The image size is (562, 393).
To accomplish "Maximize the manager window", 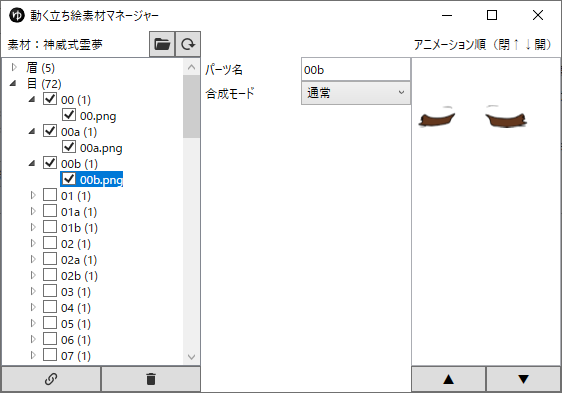I will click(x=492, y=15).
